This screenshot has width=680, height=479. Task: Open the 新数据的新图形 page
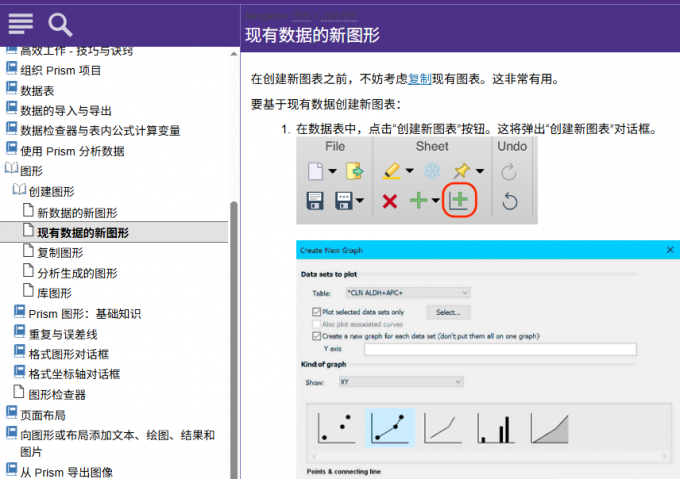click(x=77, y=213)
